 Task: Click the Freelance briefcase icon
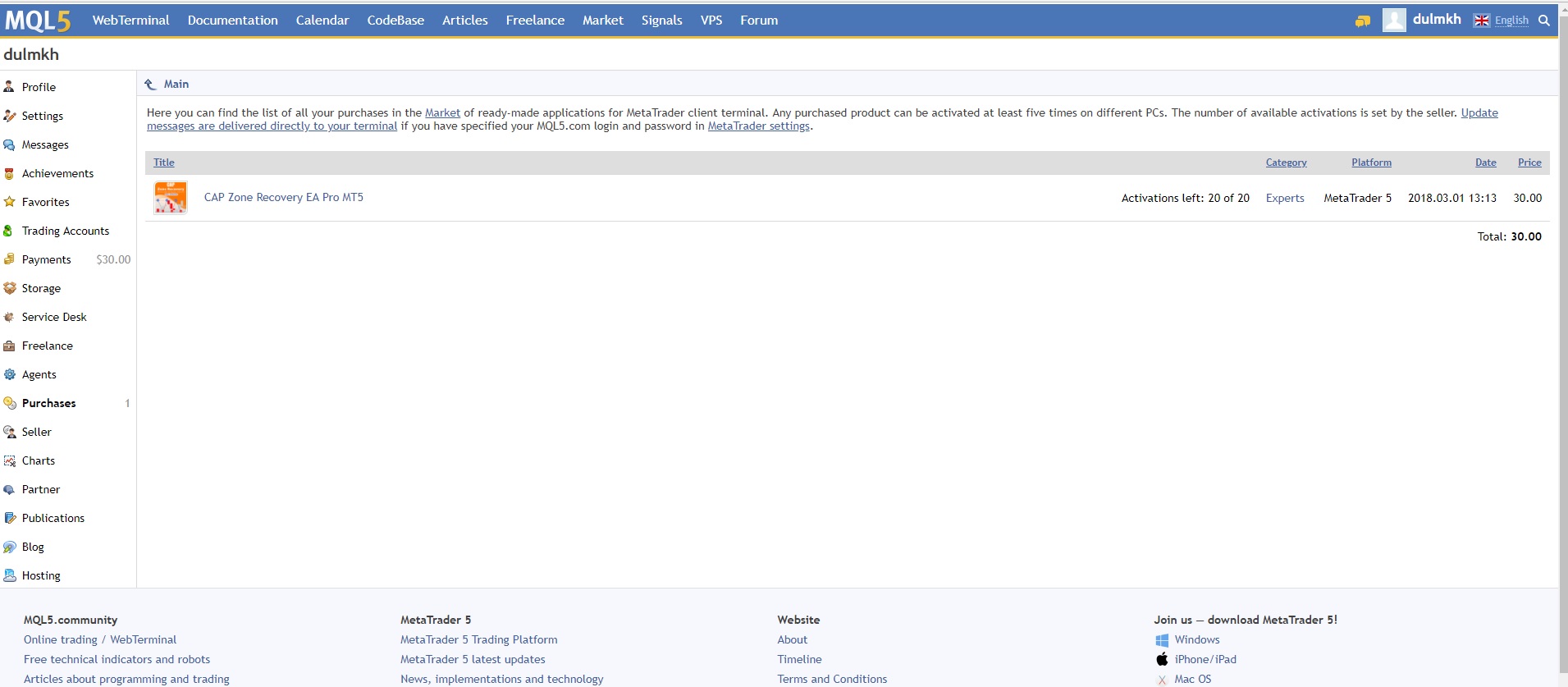point(9,346)
